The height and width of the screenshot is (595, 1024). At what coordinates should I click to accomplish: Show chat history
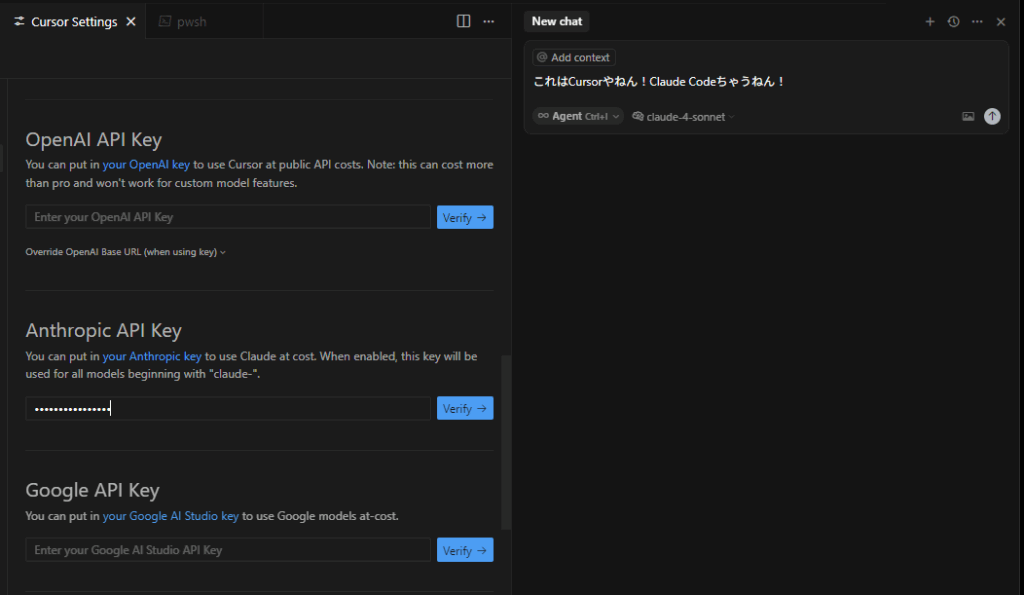(953, 22)
